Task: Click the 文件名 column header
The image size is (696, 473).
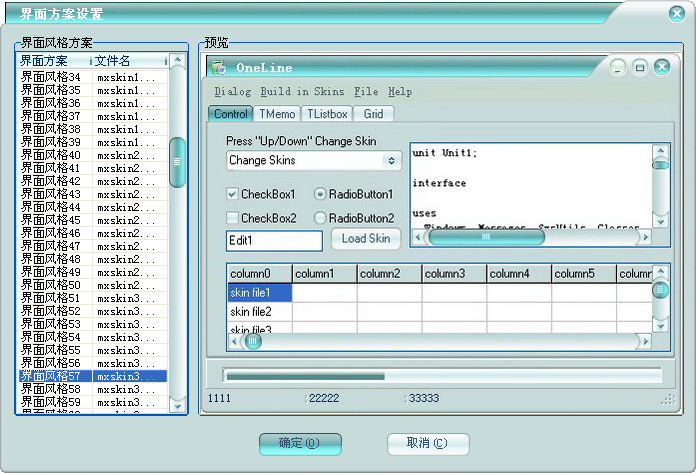Action: point(130,61)
